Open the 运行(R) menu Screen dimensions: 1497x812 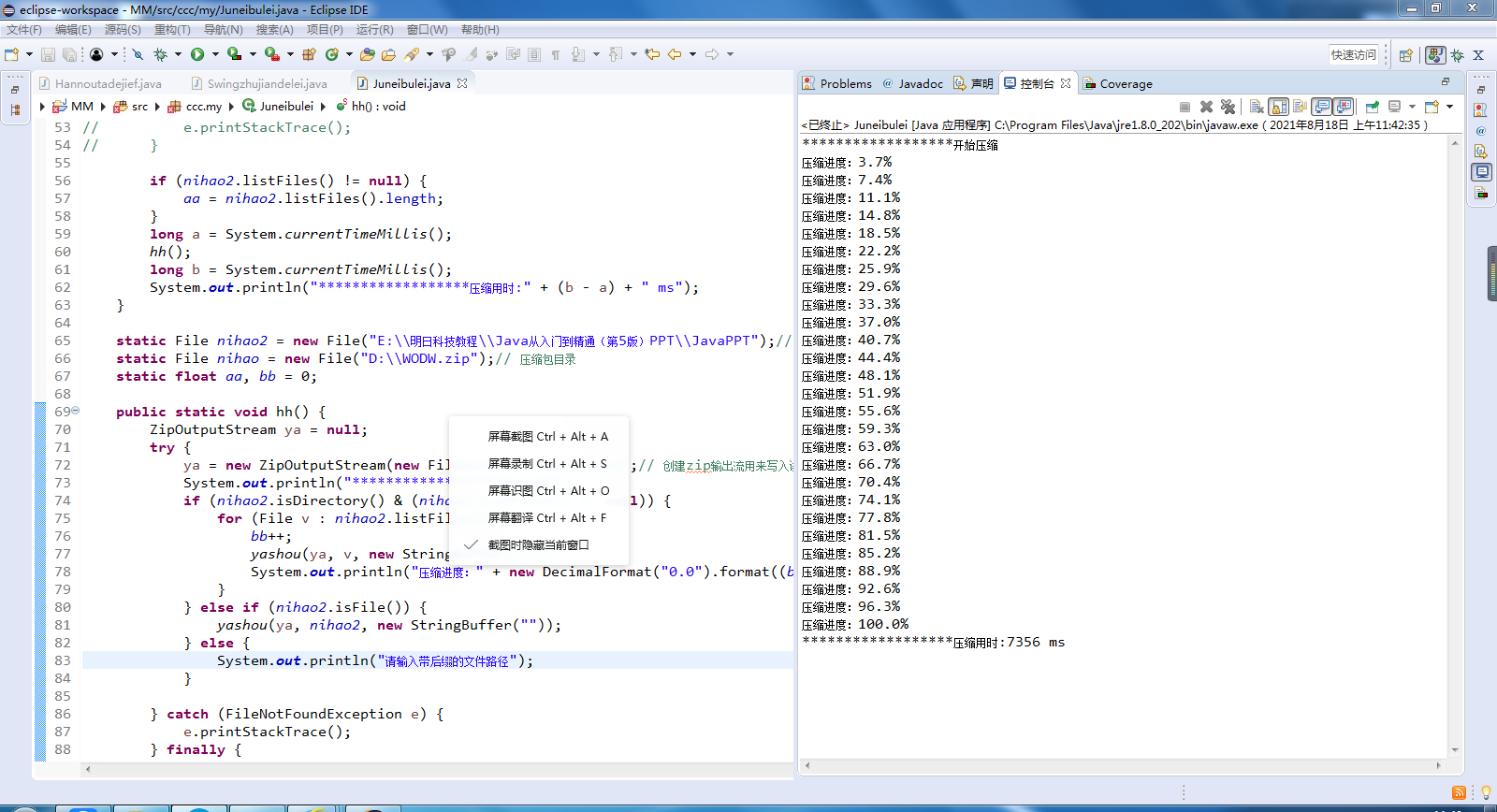click(375, 30)
